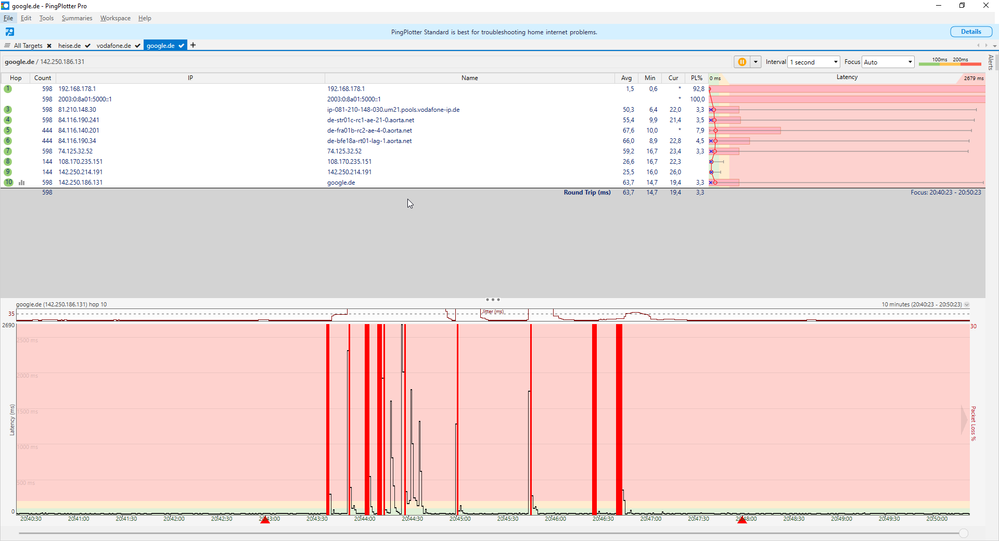
Task: Open the Alerts side panel
Action: coord(991,62)
